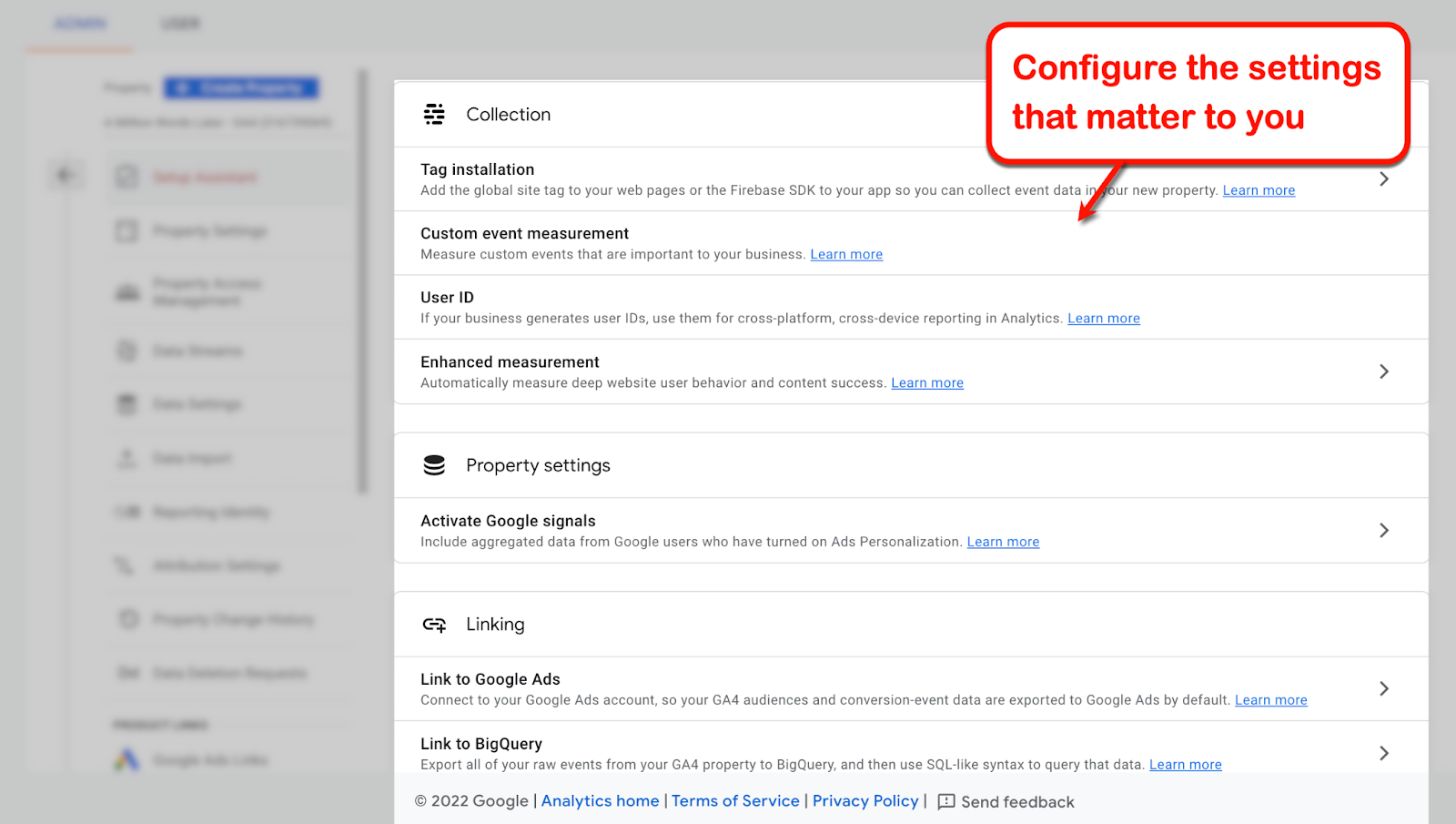The image size is (1456, 824).
Task: Click the "Link to Google Ads" row title
Action: [x=490, y=679]
